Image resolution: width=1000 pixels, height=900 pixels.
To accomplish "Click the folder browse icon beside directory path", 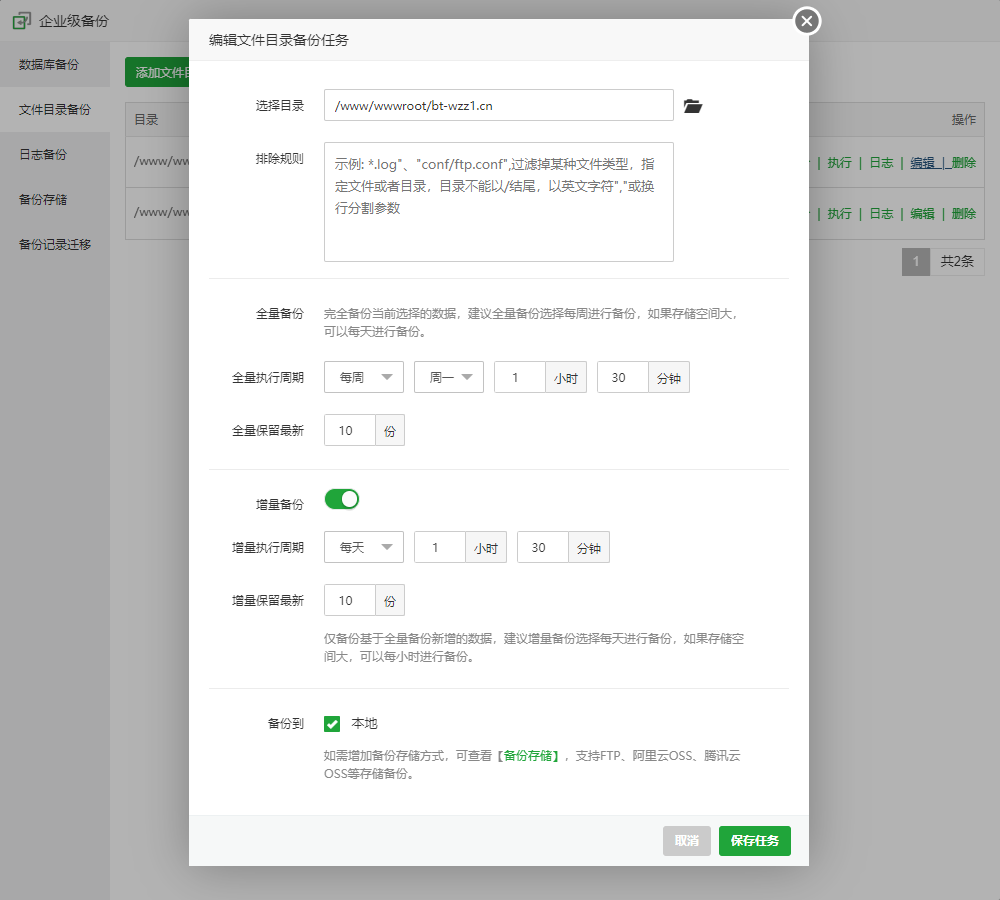I will tap(693, 106).
